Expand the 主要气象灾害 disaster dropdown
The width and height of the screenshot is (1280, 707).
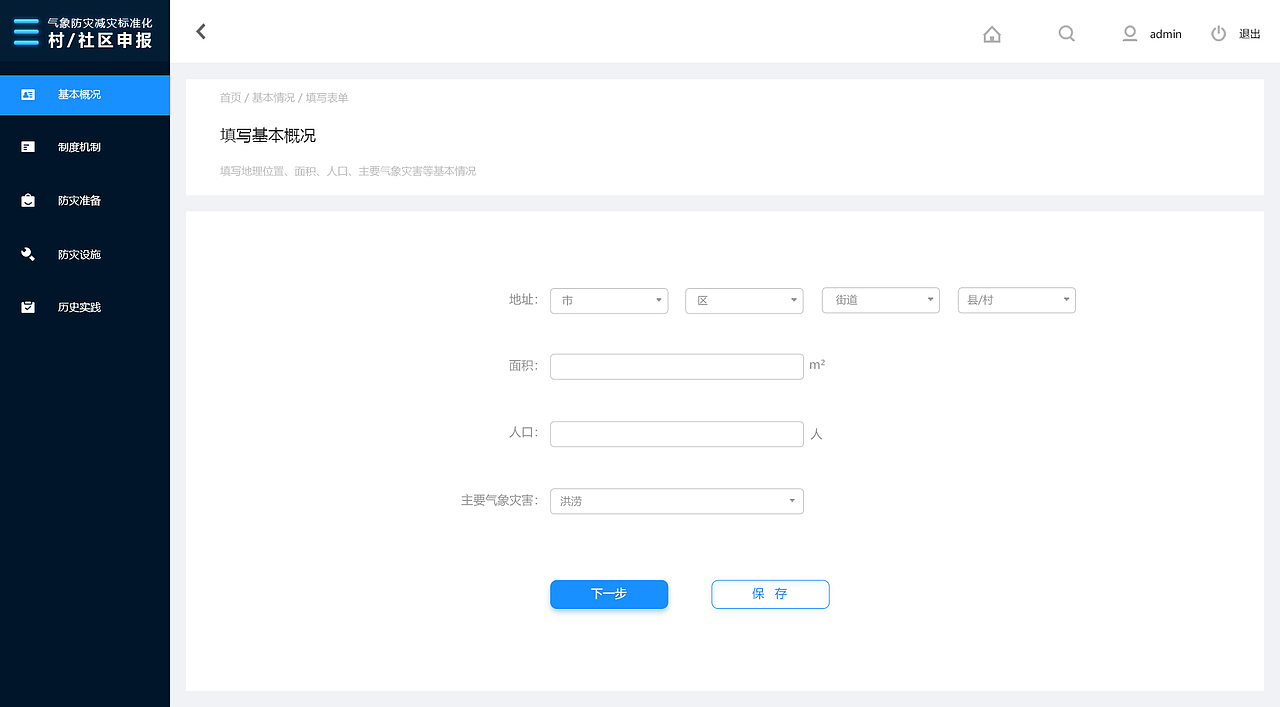[676, 500]
